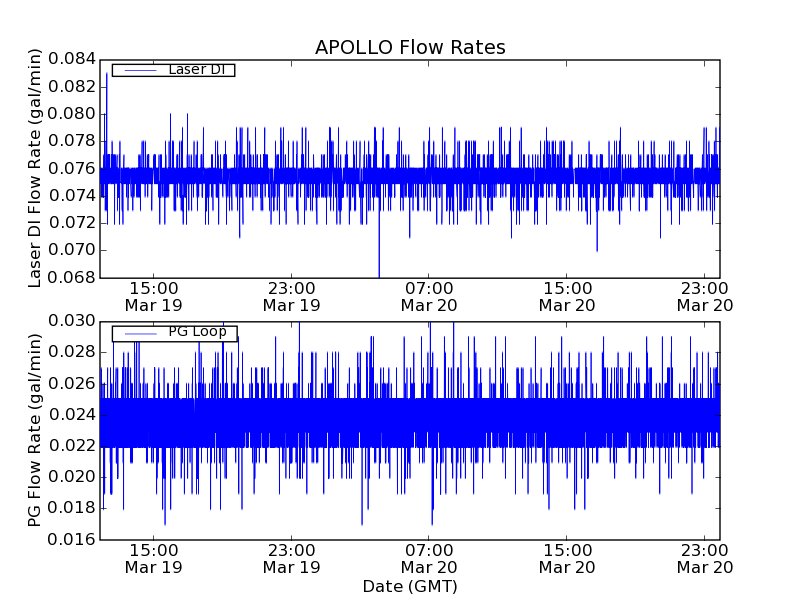Click the 0.024 y-axis tick label
Image resolution: width=800 pixels, height=600 pixels.
click(x=72, y=415)
